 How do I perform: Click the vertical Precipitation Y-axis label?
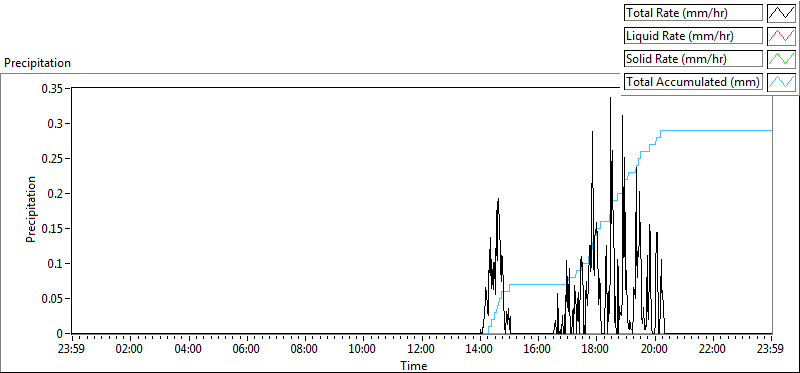tap(31, 209)
